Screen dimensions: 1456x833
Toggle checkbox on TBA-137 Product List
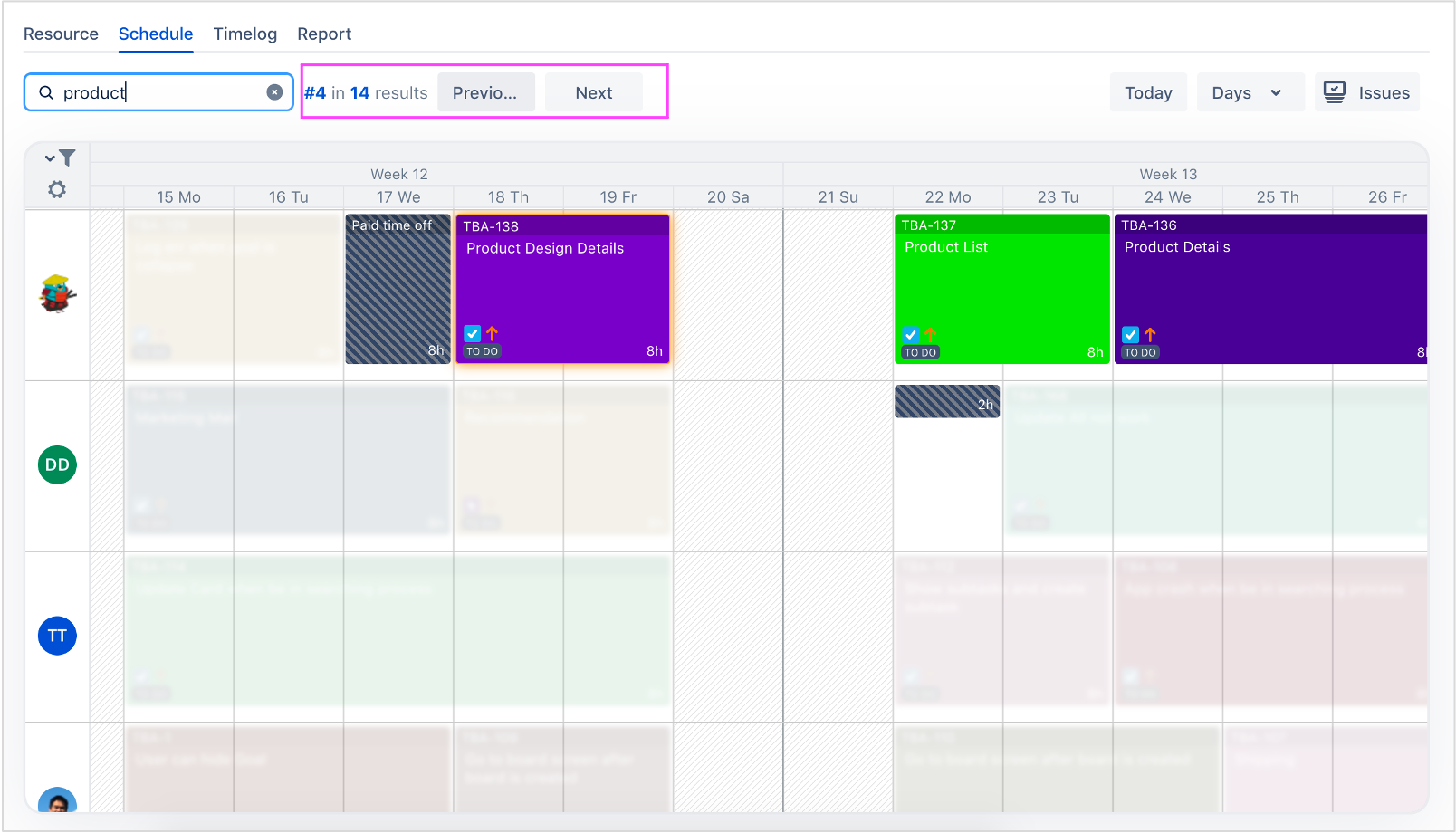pos(911,334)
